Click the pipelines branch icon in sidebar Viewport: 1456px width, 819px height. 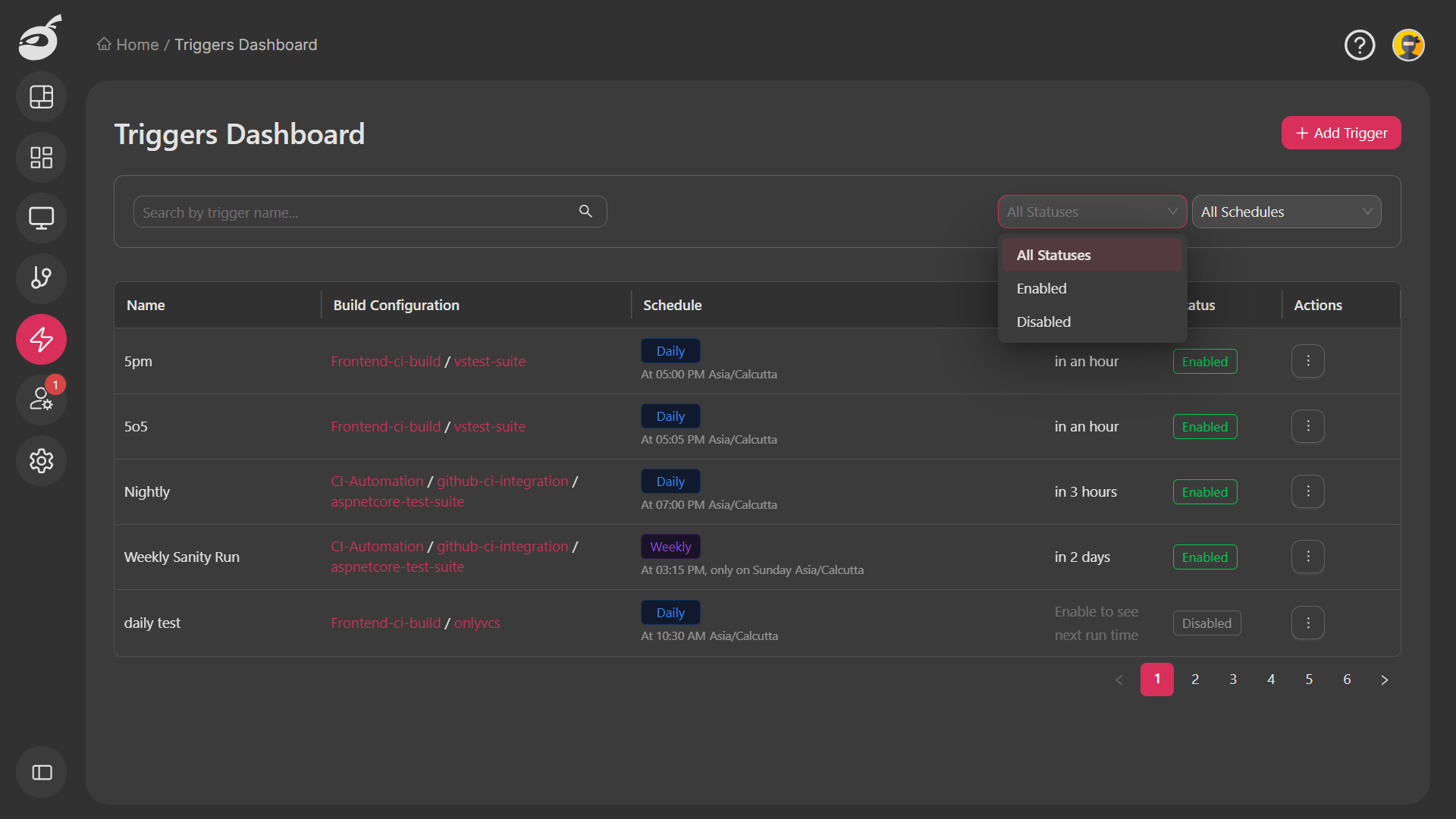(41, 278)
